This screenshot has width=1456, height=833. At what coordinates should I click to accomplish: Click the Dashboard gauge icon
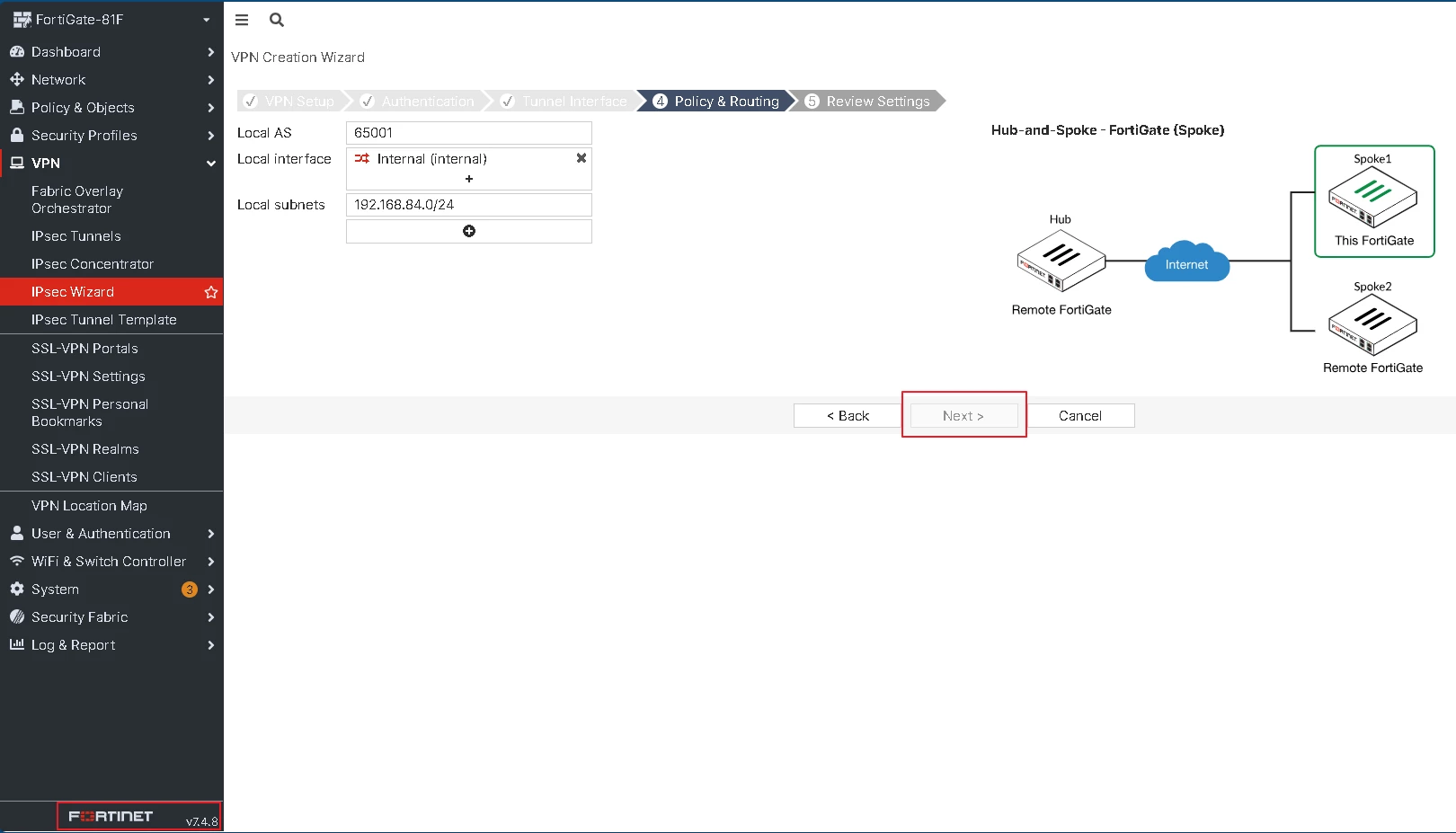[x=17, y=52]
